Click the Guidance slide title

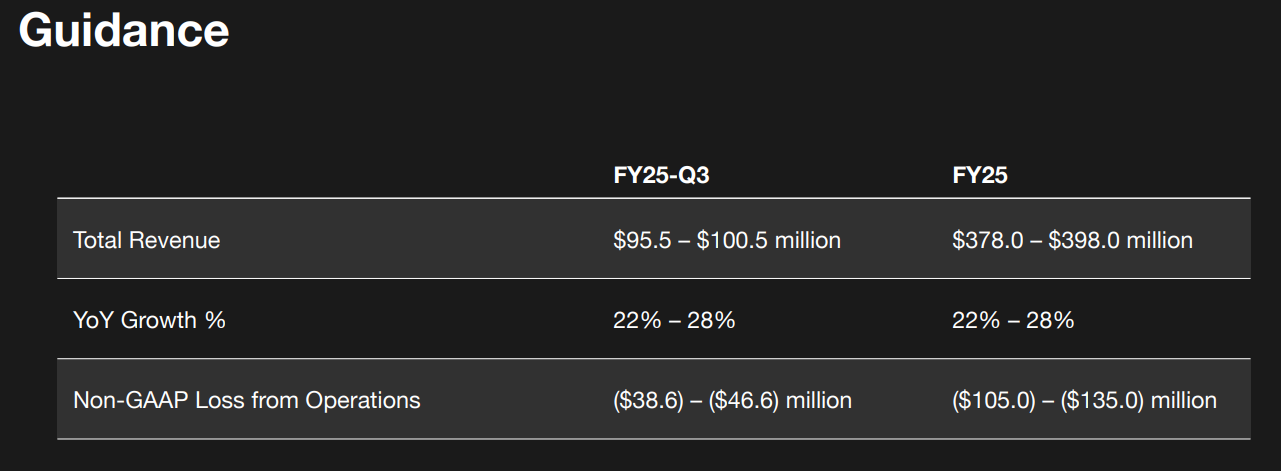click(x=124, y=30)
